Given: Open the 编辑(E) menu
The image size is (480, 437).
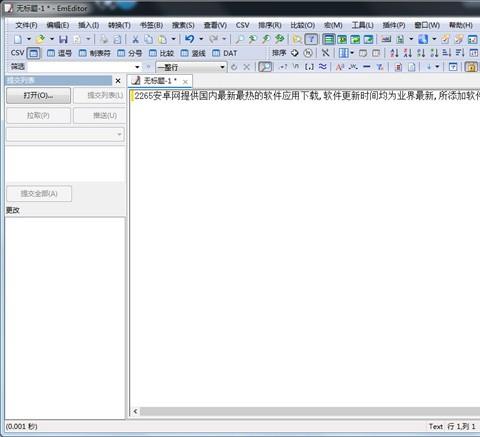Looking at the screenshot, I should coord(58,25).
